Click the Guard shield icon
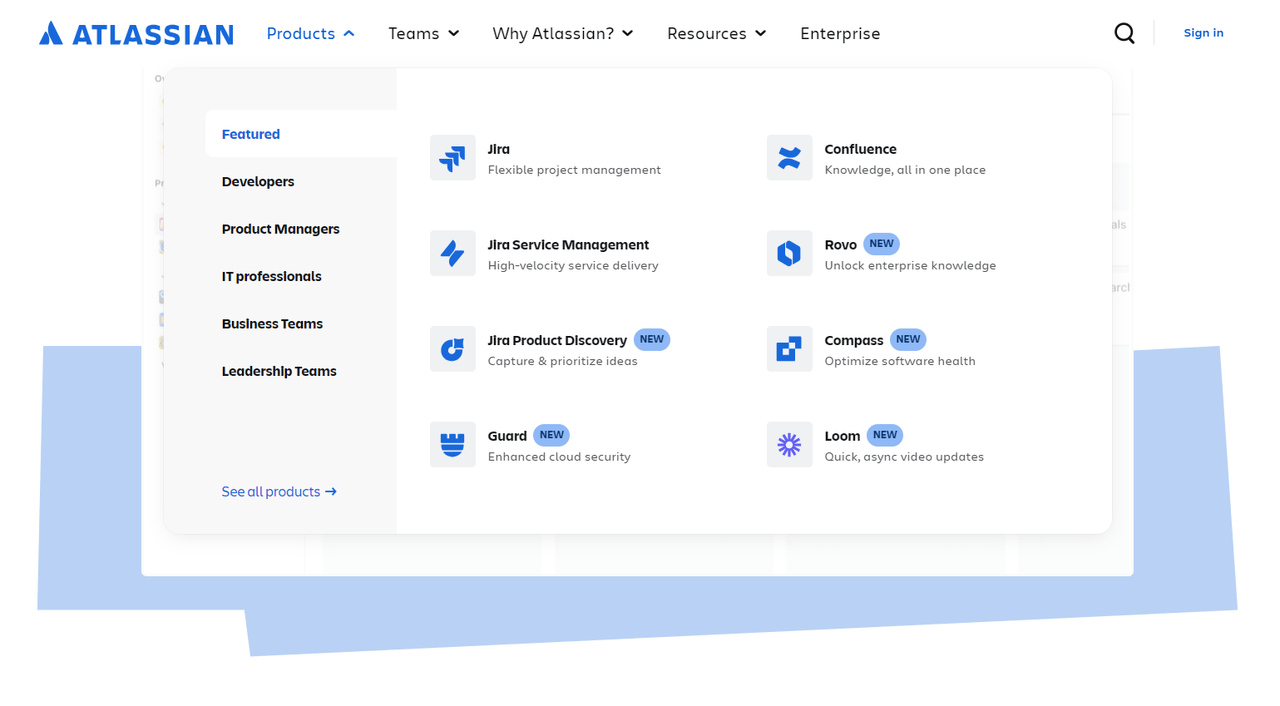Viewport: 1280px width, 706px height. 452,444
